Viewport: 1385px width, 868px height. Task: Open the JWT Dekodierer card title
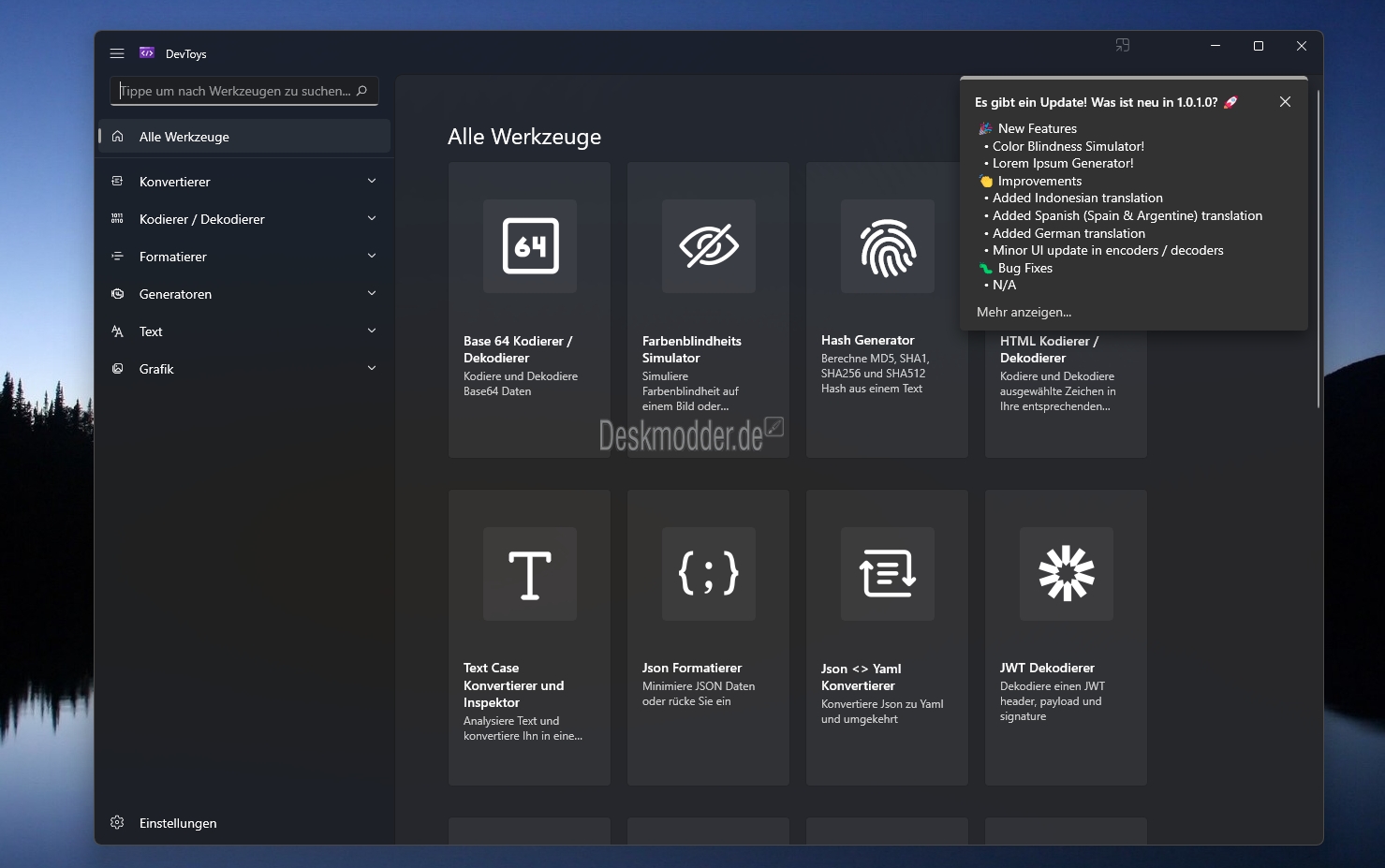1047,668
